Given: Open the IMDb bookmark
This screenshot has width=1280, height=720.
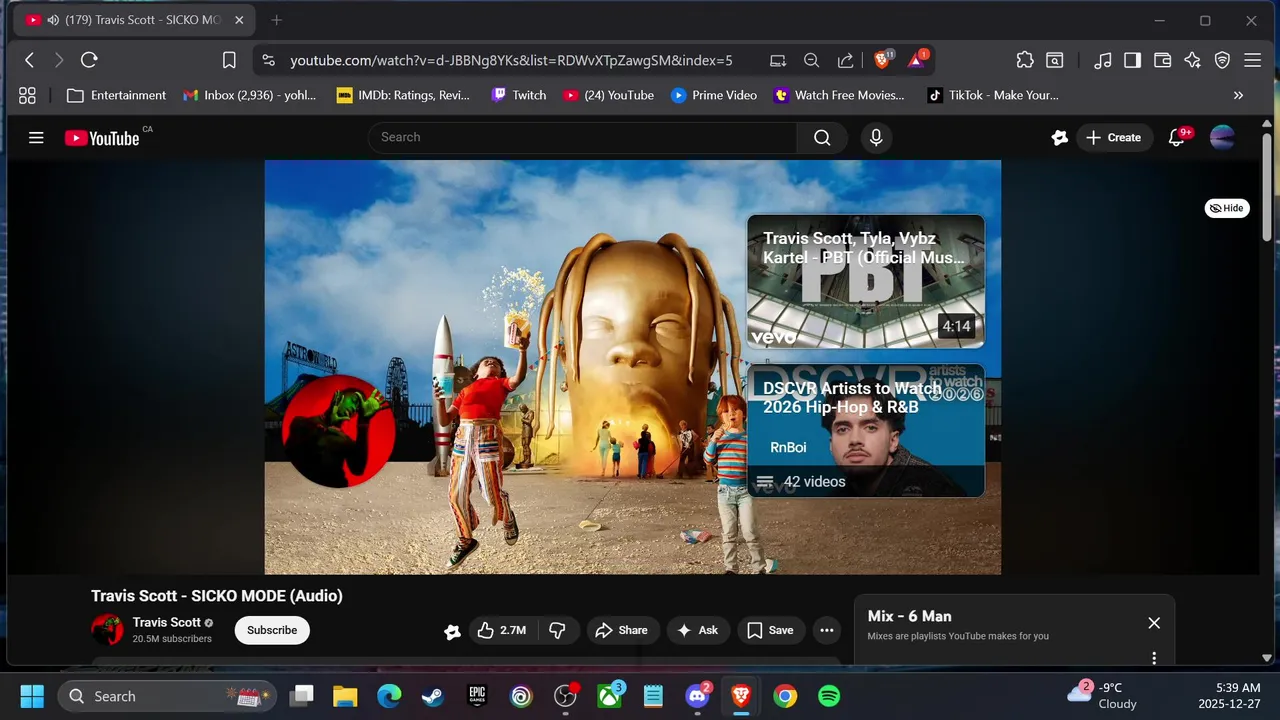Looking at the screenshot, I should [x=403, y=95].
